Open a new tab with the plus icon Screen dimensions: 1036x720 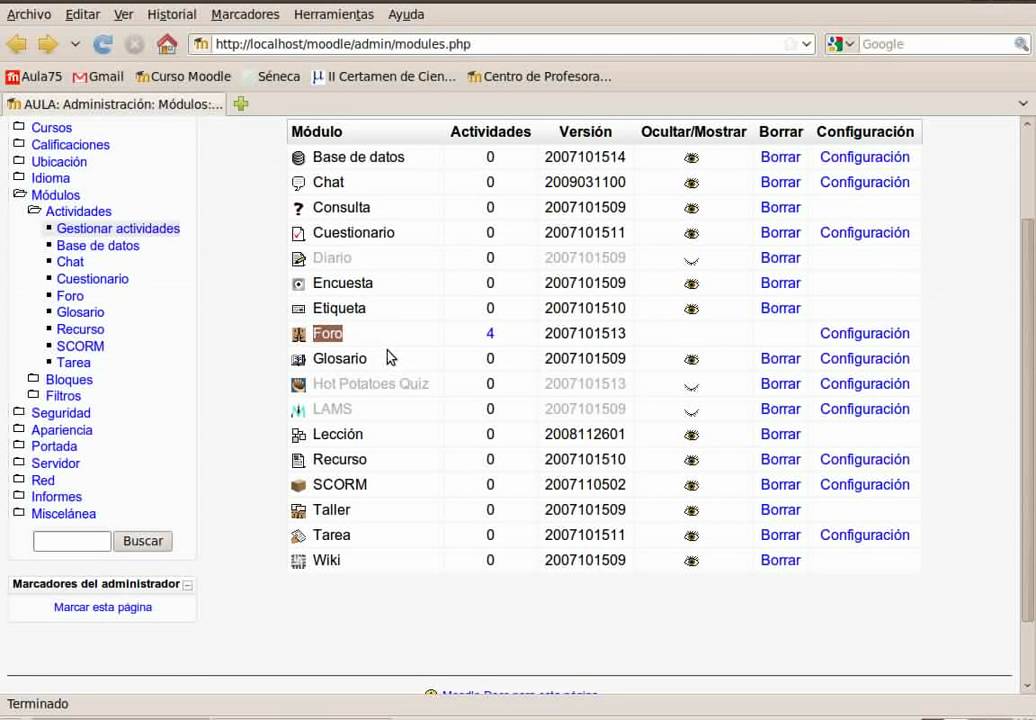241,104
